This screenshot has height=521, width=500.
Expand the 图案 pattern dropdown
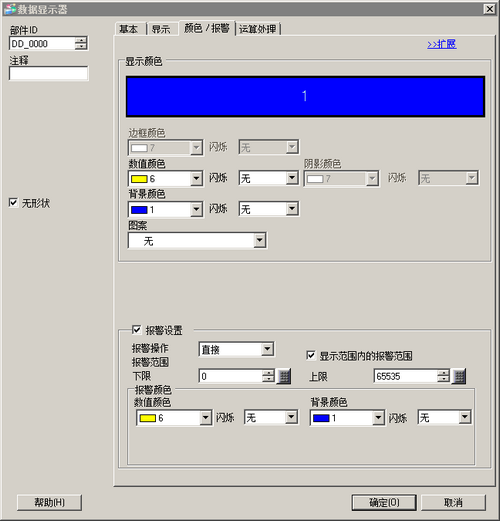point(260,240)
